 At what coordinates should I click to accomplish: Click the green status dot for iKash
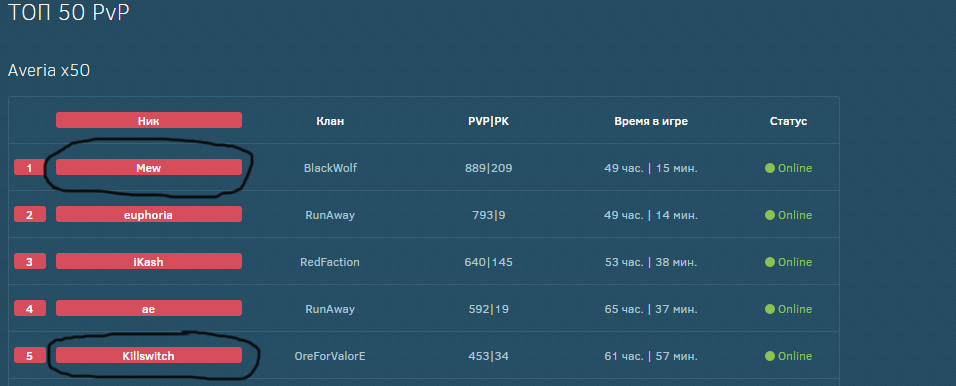tap(770, 262)
